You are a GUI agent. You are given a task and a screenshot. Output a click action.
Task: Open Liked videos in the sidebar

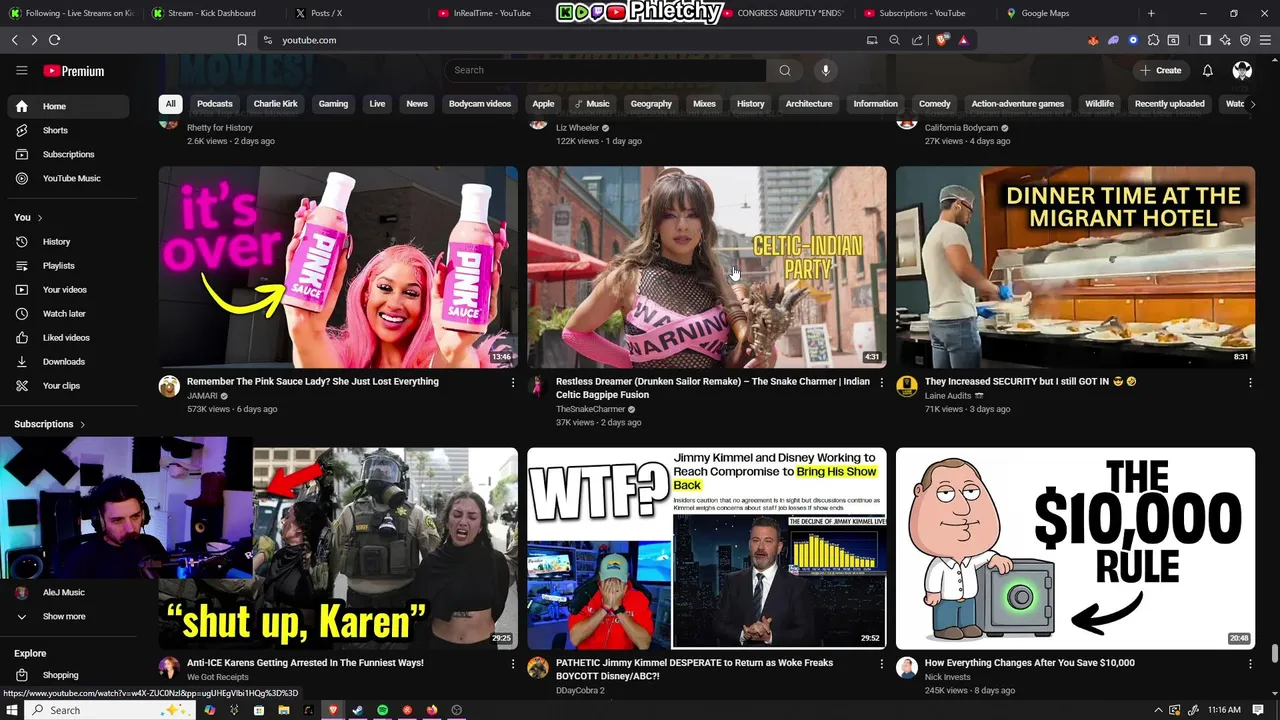68,338
